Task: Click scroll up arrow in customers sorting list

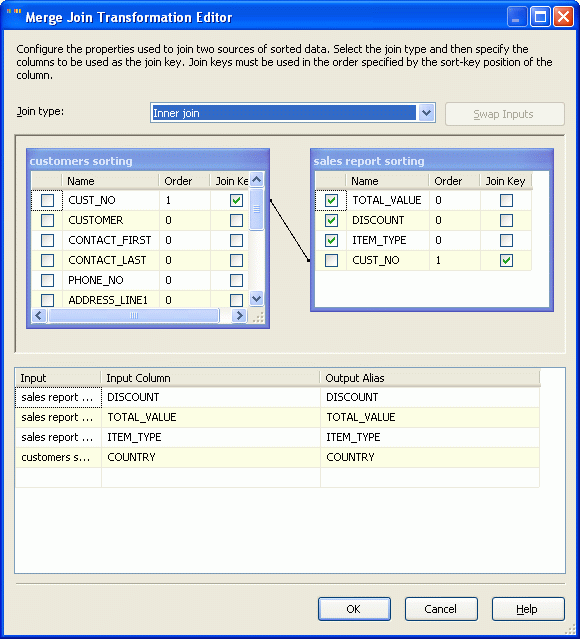Action: click(256, 179)
